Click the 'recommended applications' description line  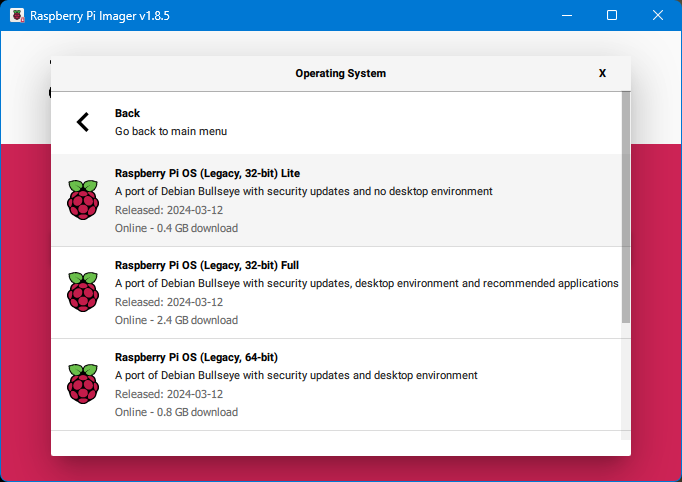coord(366,283)
